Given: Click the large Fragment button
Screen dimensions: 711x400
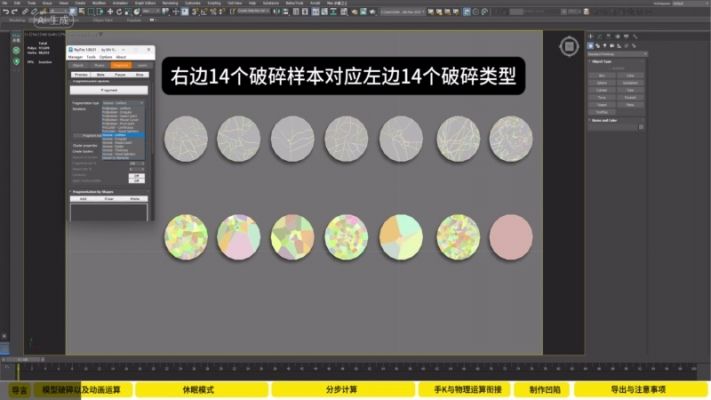Looking at the screenshot, I should [109, 90].
